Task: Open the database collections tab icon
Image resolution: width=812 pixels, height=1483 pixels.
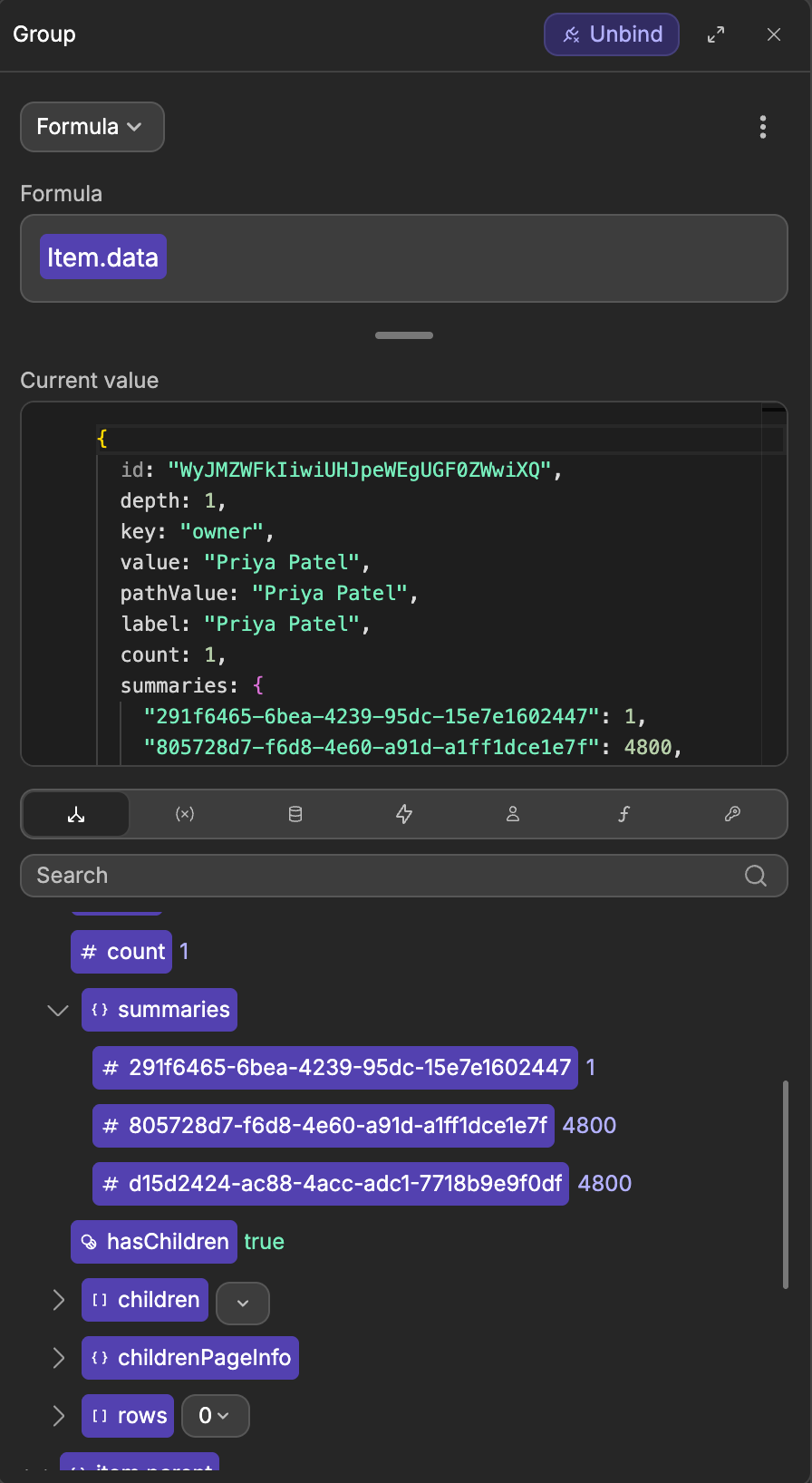Action: (295, 814)
